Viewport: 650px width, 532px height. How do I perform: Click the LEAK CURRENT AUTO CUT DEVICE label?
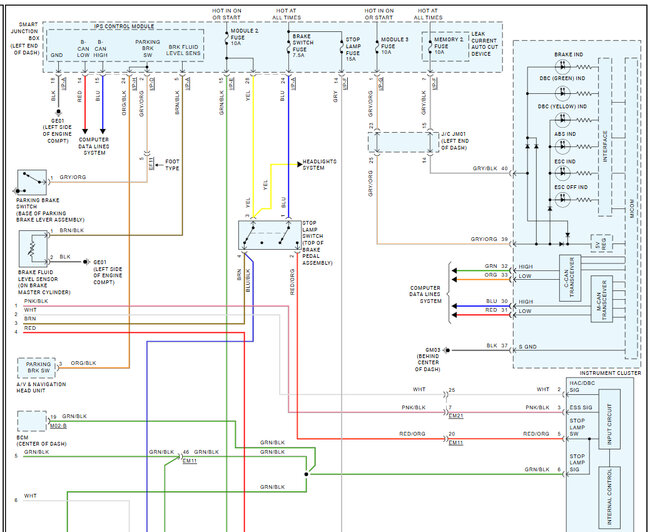484,44
